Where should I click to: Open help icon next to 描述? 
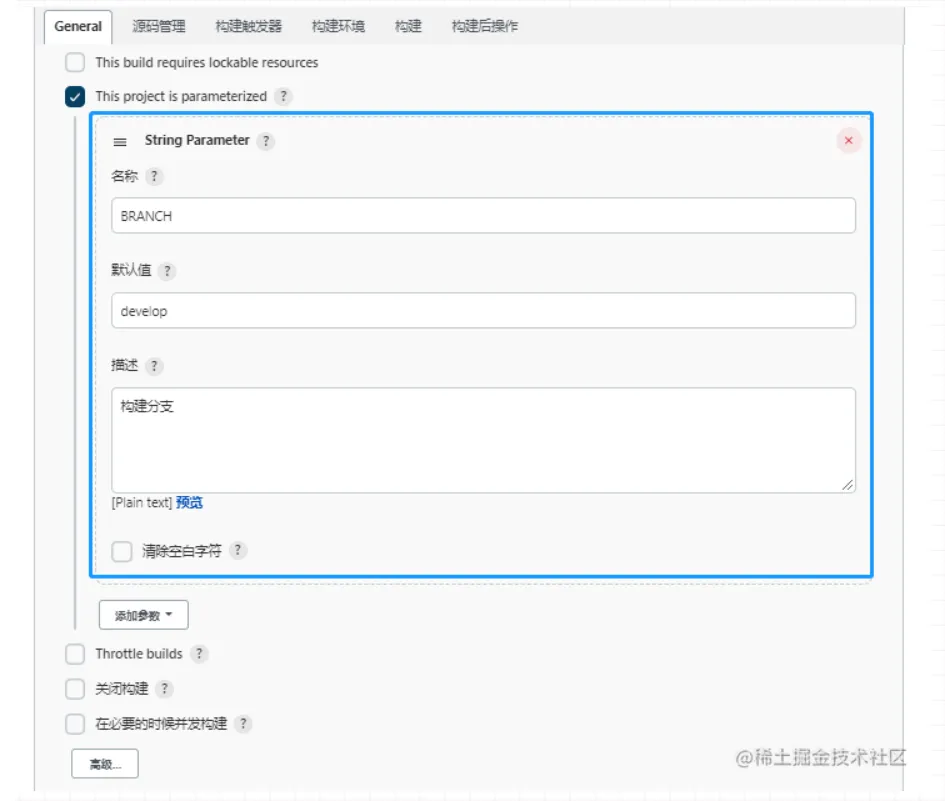(x=154, y=366)
